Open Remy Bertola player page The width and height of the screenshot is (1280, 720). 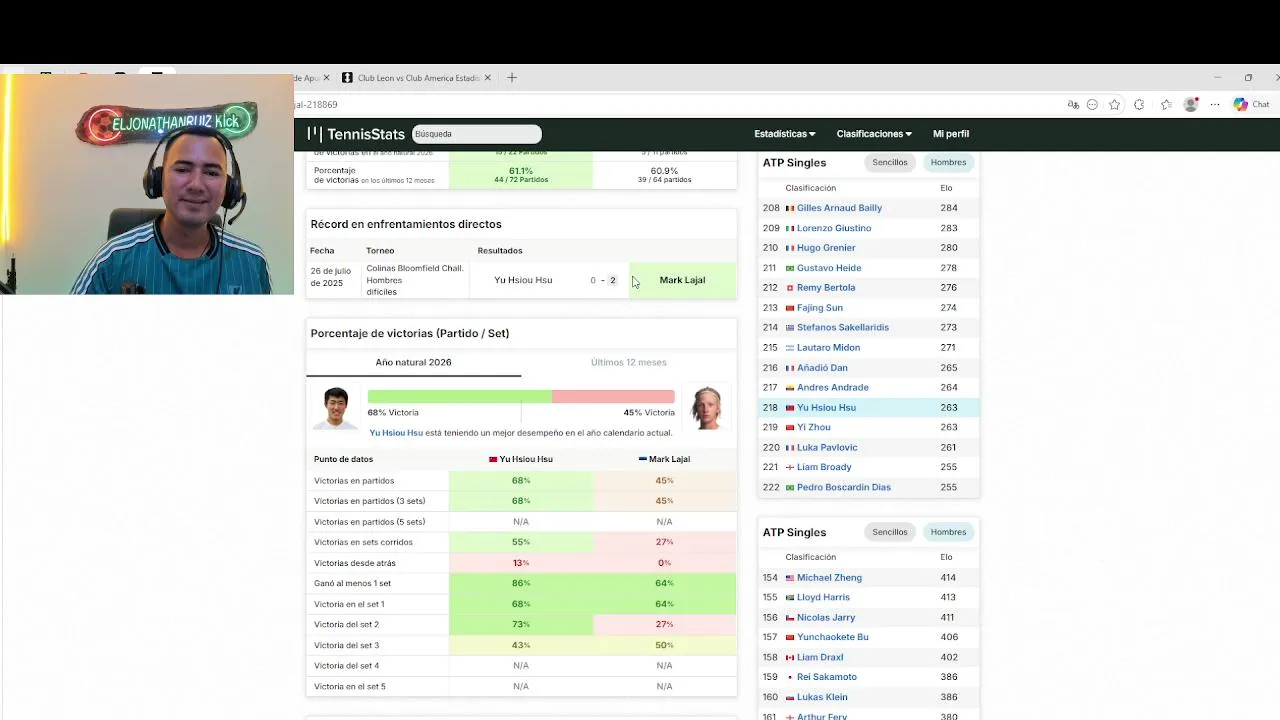(x=826, y=288)
